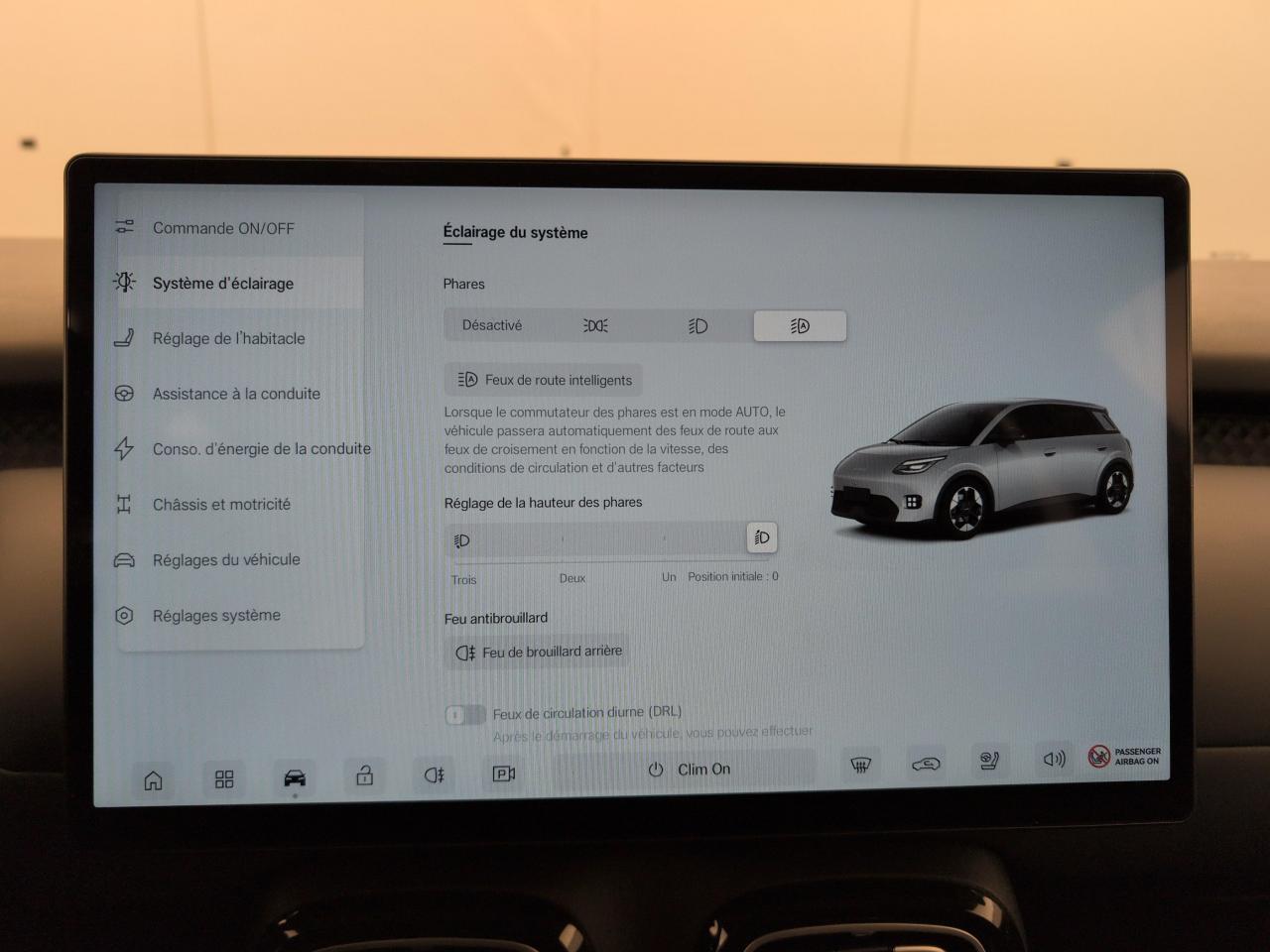Tap the volume speaker icon
The image size is (1270, 952).
1054,759
